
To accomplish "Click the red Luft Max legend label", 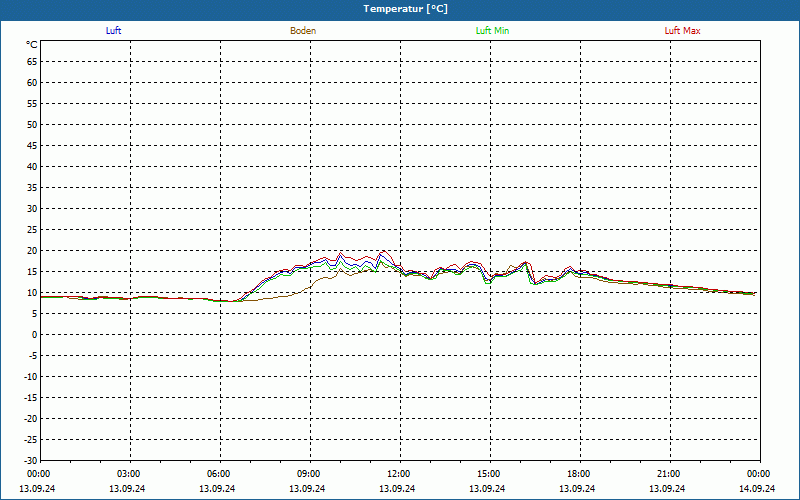I will [682, 31].
